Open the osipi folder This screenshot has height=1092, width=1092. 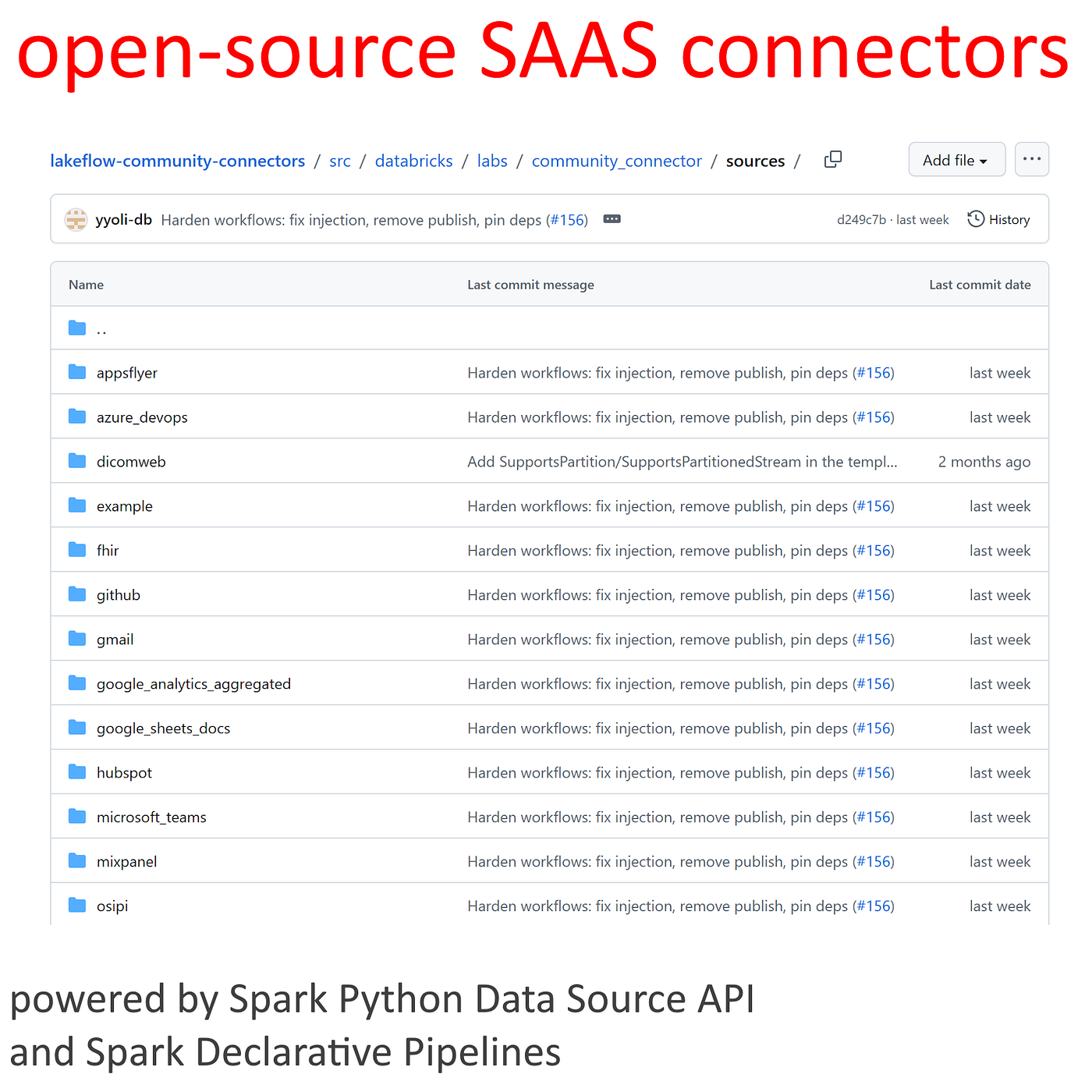tap(112, 907)
